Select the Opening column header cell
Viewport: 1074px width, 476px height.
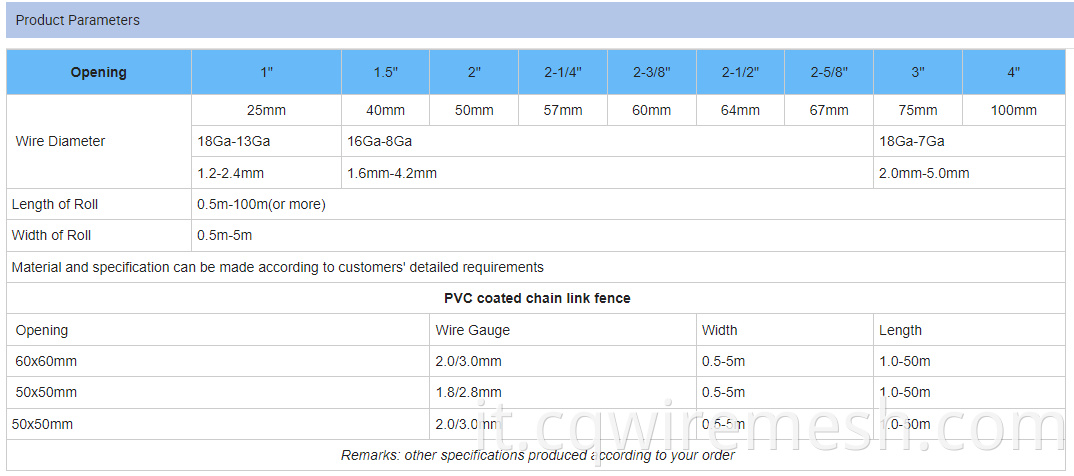pos(99,72)
